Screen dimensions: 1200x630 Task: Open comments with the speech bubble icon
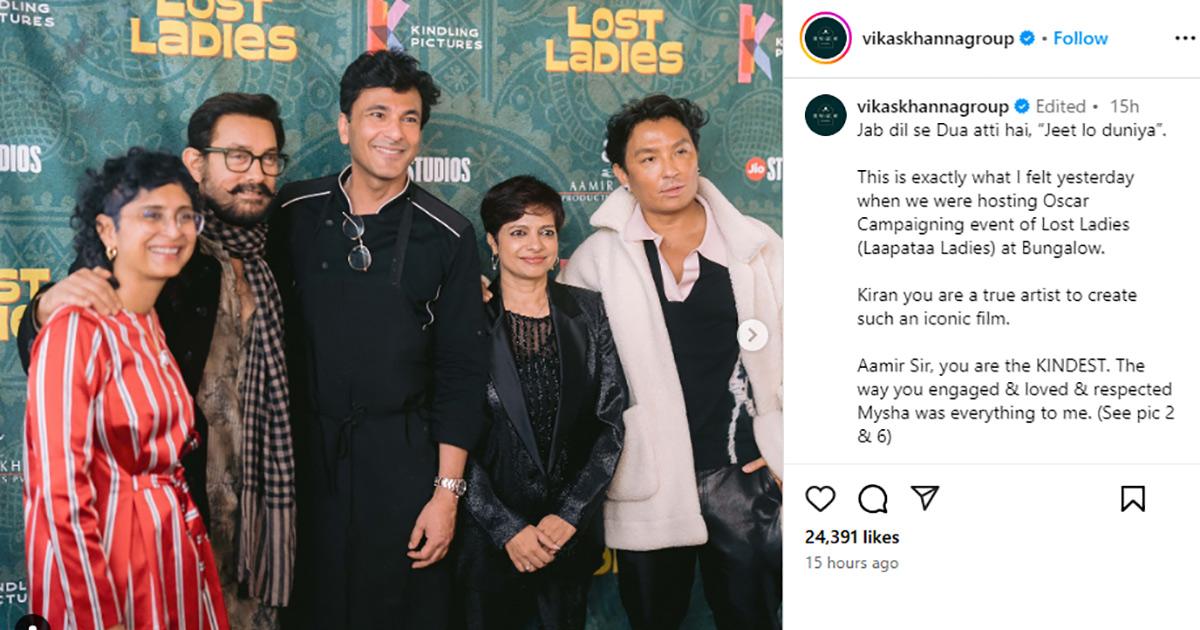pos(873,498)
